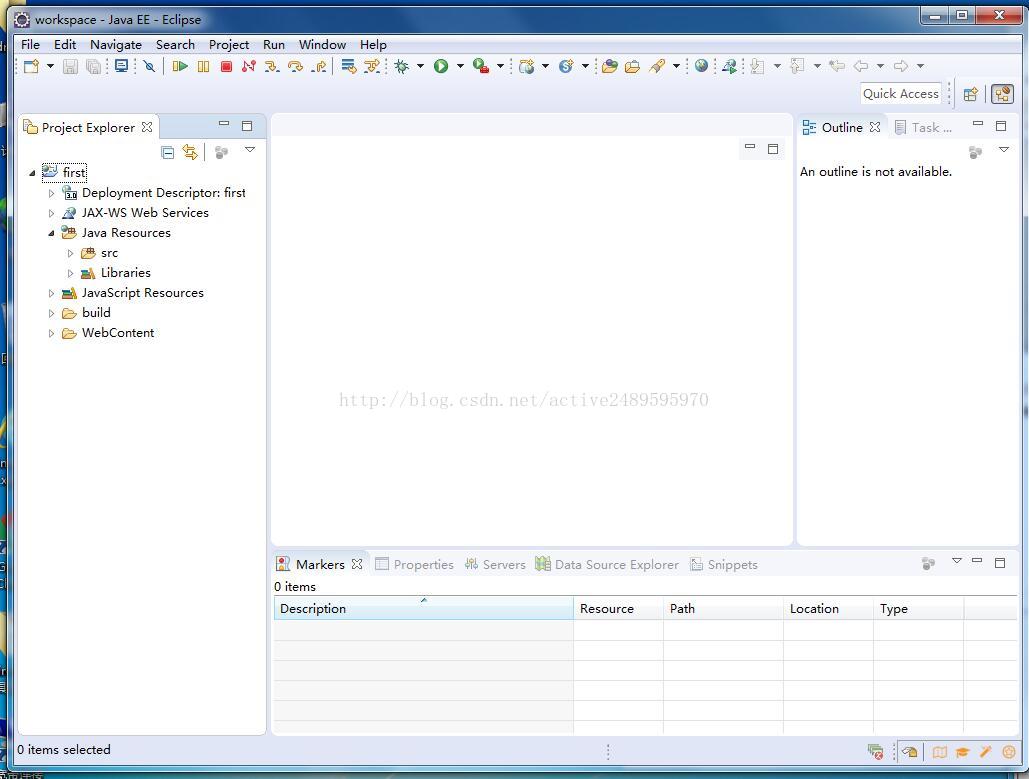
Task: Switch to the Snippets tab
Action: click(x=724, y=564)
